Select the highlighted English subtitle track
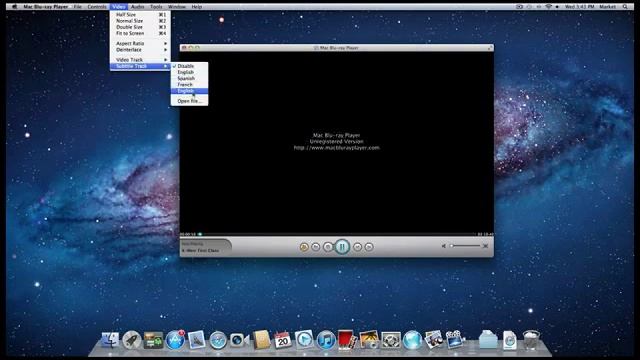 (x=189, y=91)
